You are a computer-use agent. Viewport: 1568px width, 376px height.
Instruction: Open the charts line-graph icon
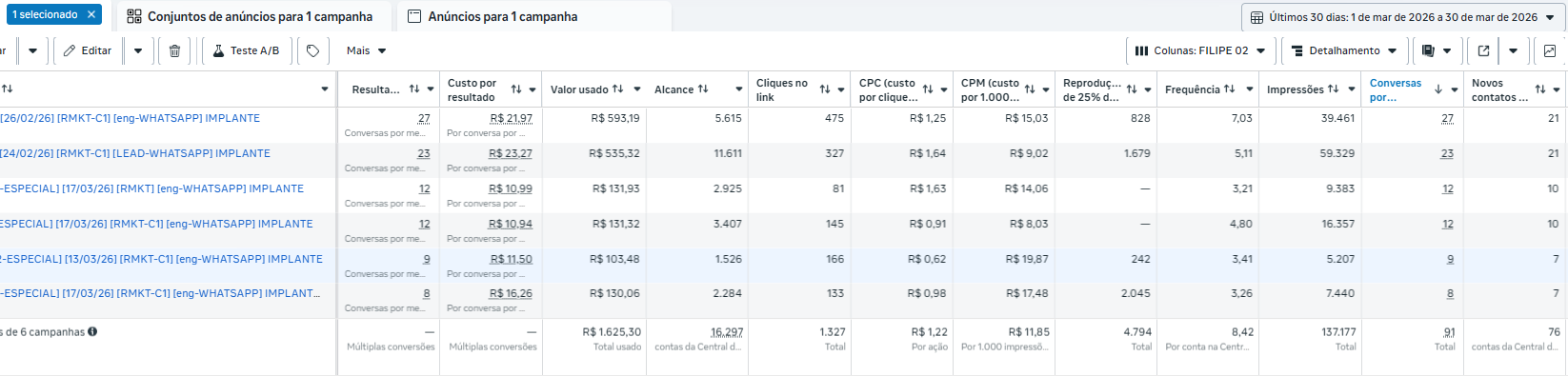click(1550, 50)
